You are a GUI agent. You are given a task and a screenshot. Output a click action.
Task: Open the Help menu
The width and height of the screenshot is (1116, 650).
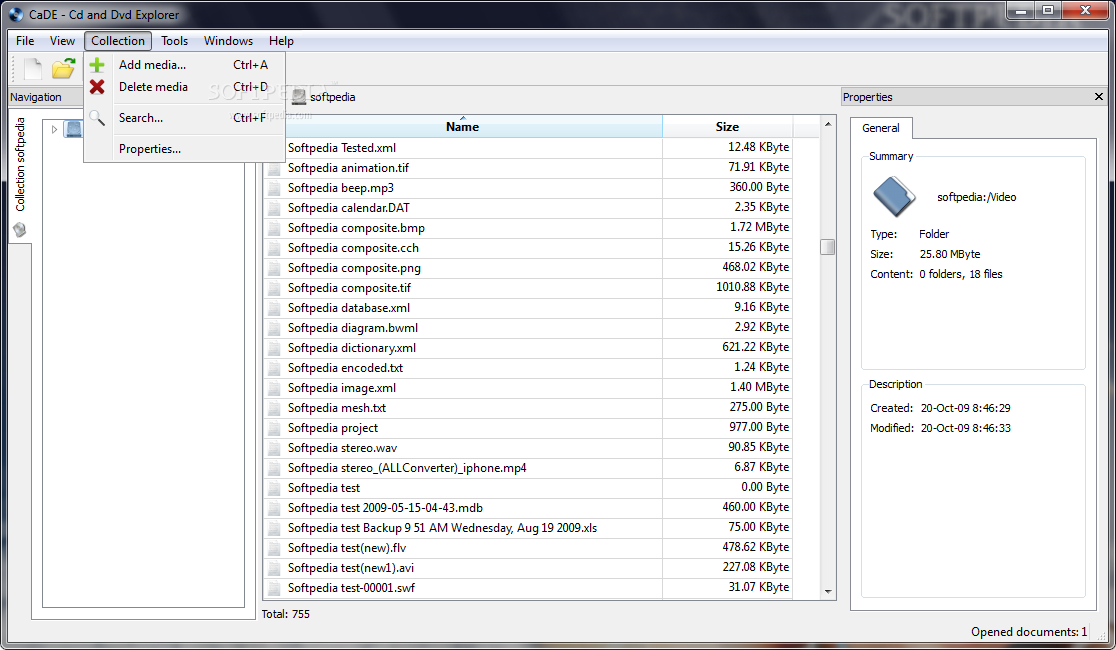click(x=281, y=41)
